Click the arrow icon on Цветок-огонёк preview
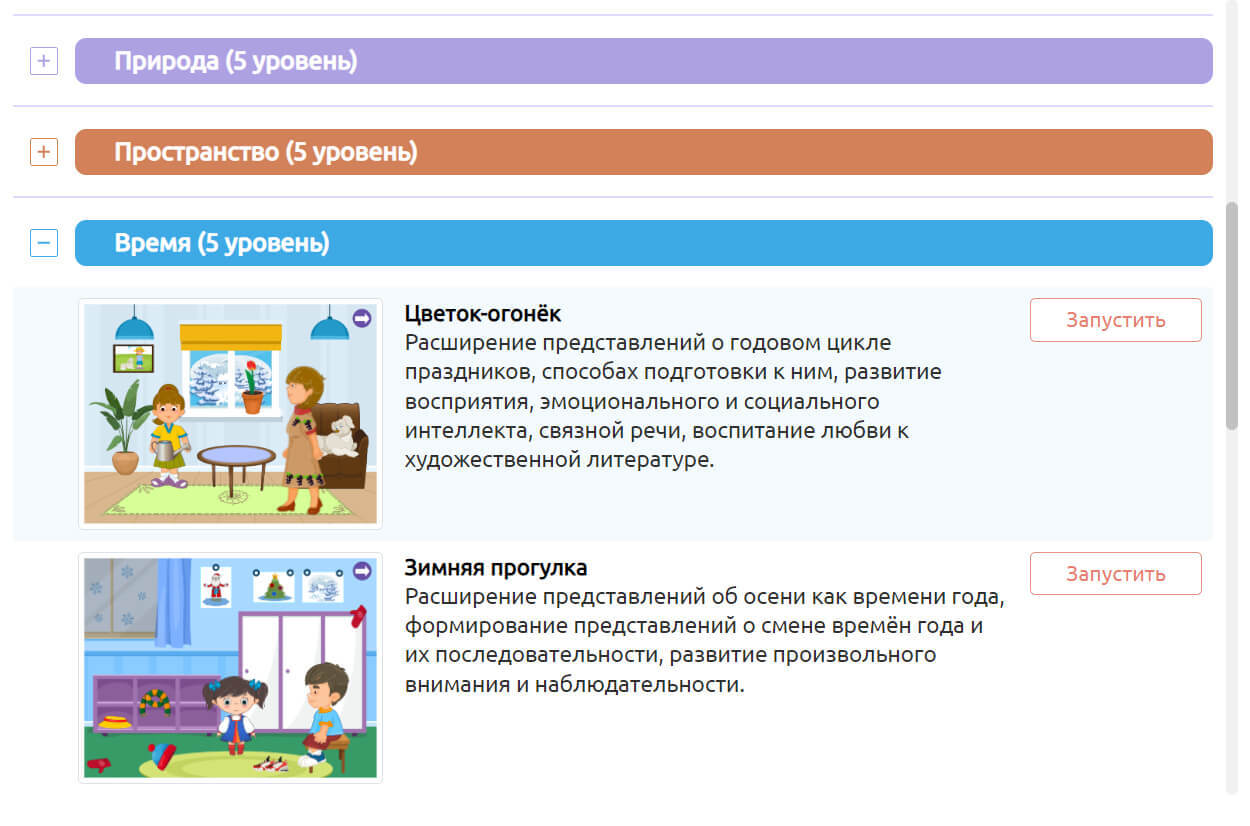Screen dimensions: 1250x826 (362, 318)
